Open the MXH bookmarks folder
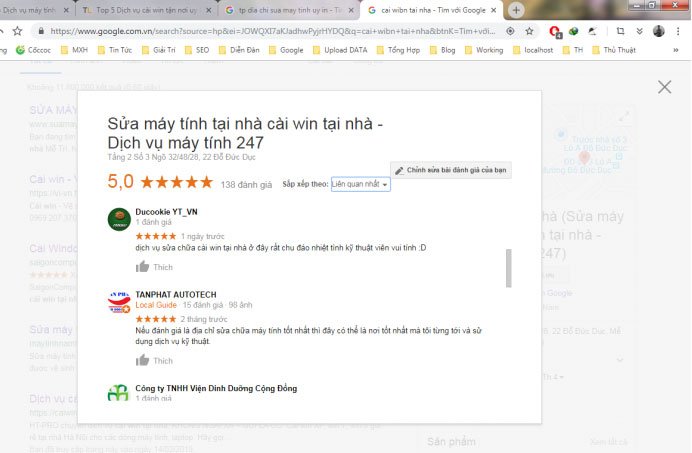 click(74, 50)
